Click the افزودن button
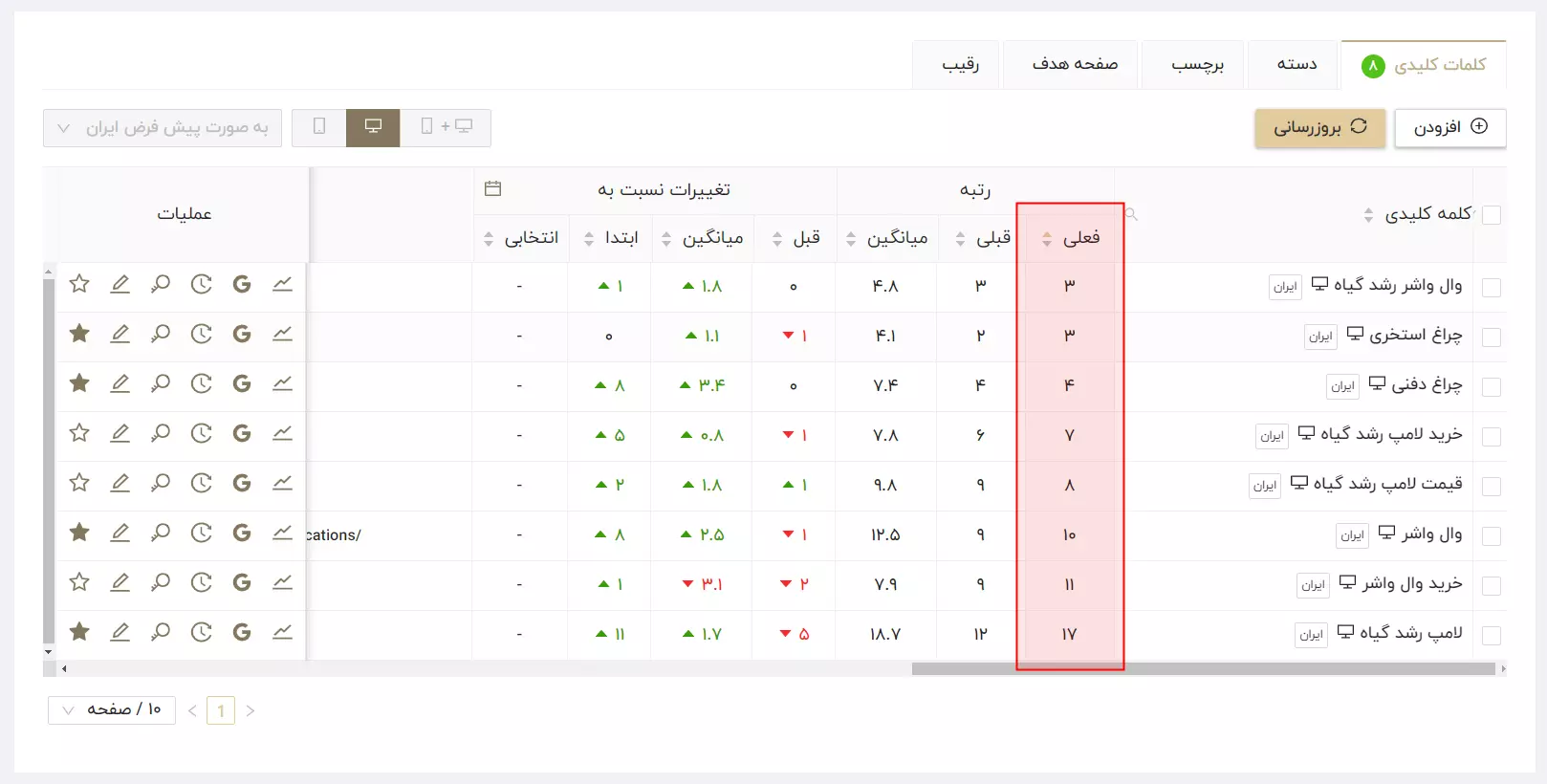The height and width of the screenshot is (784, 1547). tap(1450, 127)
